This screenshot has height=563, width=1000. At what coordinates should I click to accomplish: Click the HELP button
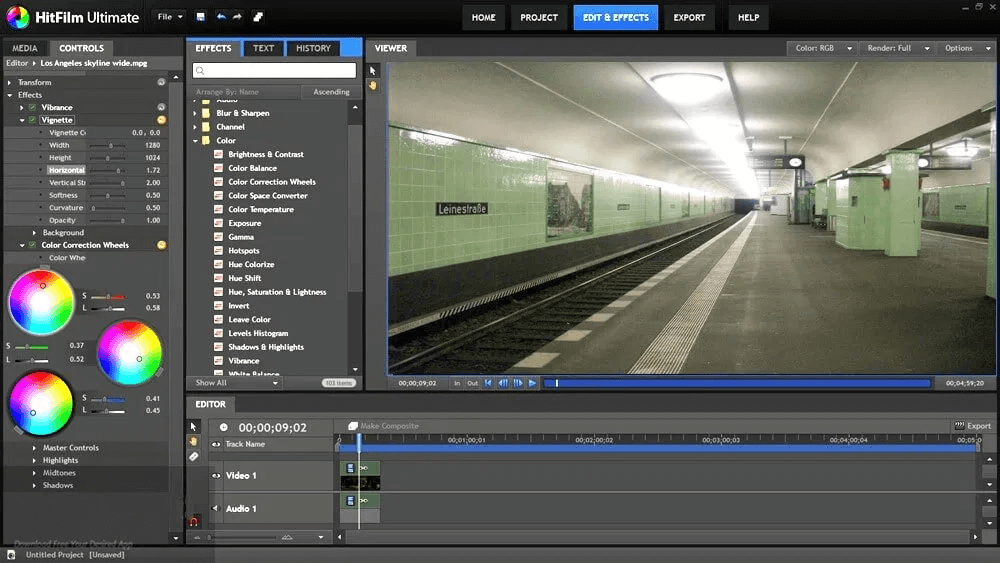pyautogui.click(x=748, y=17)
